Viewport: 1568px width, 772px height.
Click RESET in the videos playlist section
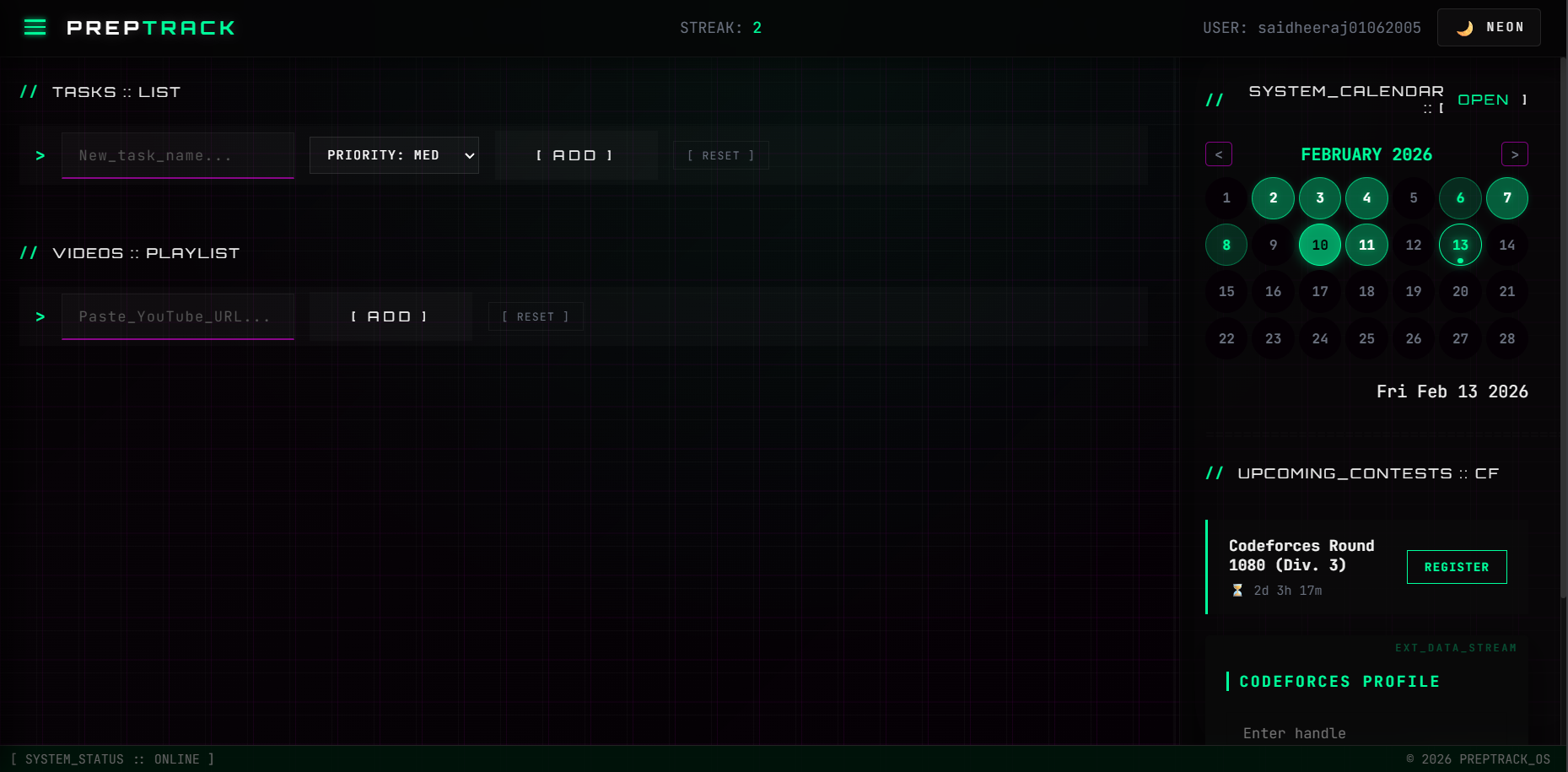tap(536, 316)
